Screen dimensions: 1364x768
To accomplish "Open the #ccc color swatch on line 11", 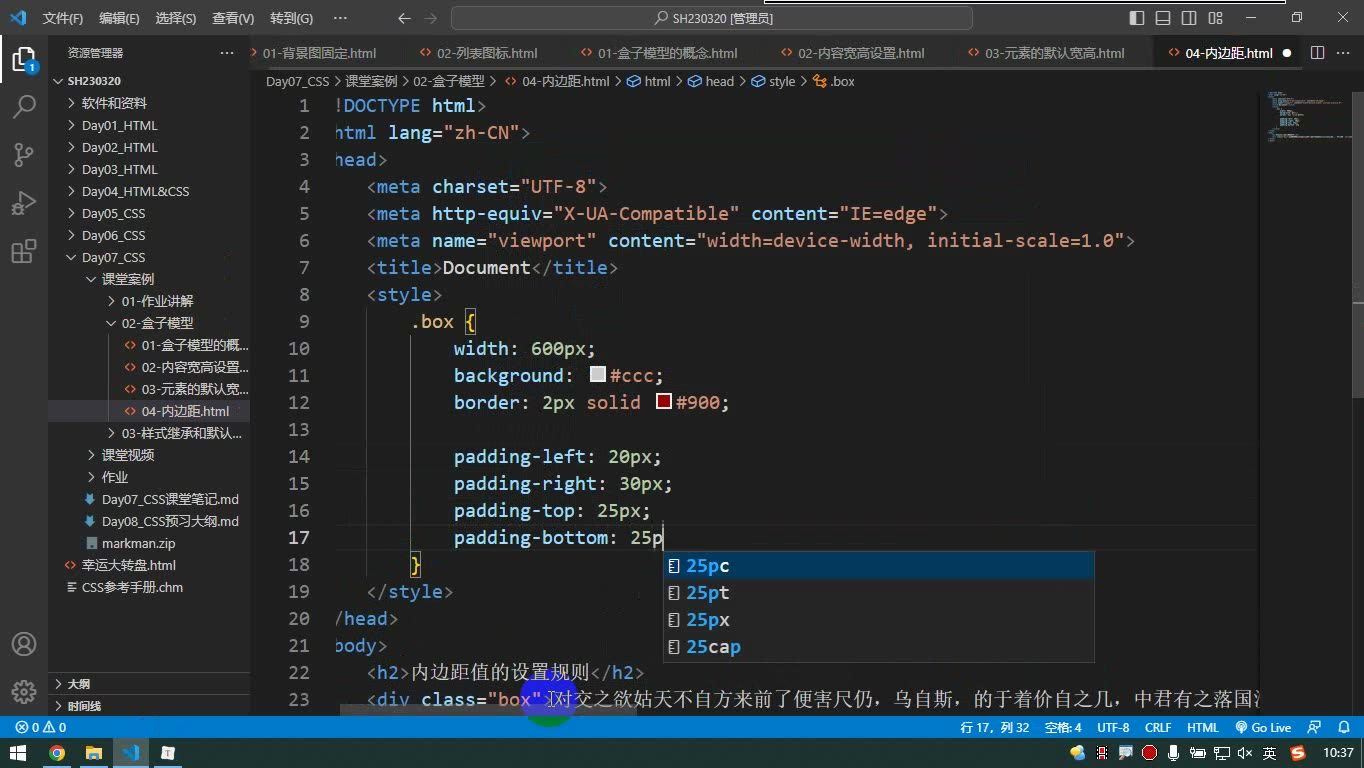I will pos(598,375).
